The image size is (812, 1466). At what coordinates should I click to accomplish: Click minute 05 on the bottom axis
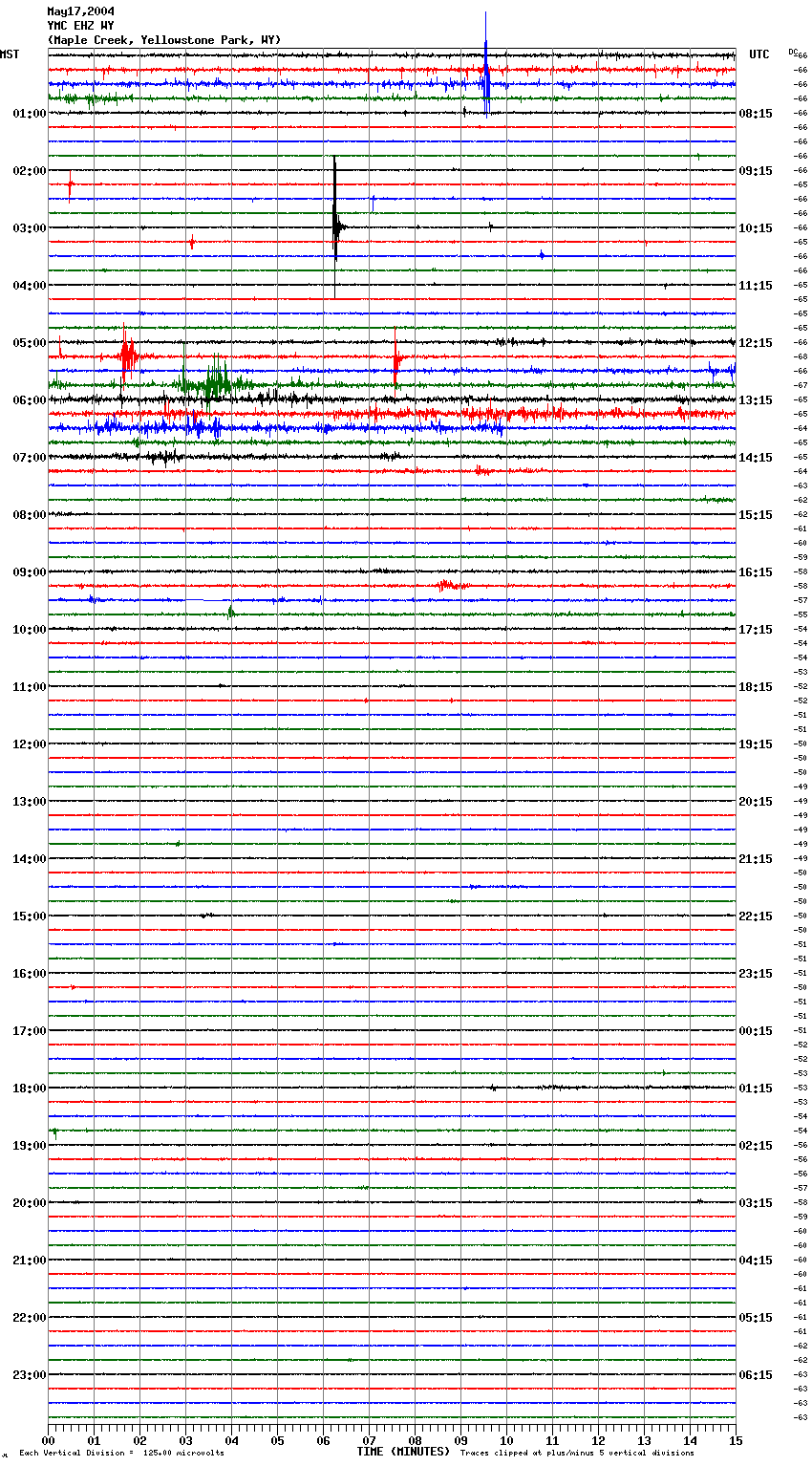click(277, 1440)
